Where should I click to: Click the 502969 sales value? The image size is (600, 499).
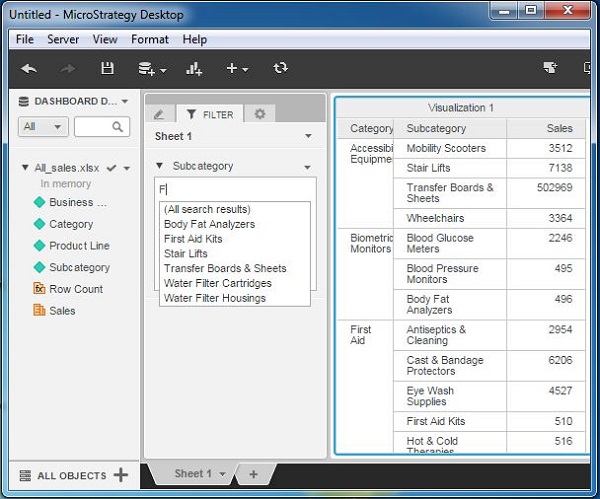click(554, 188)
